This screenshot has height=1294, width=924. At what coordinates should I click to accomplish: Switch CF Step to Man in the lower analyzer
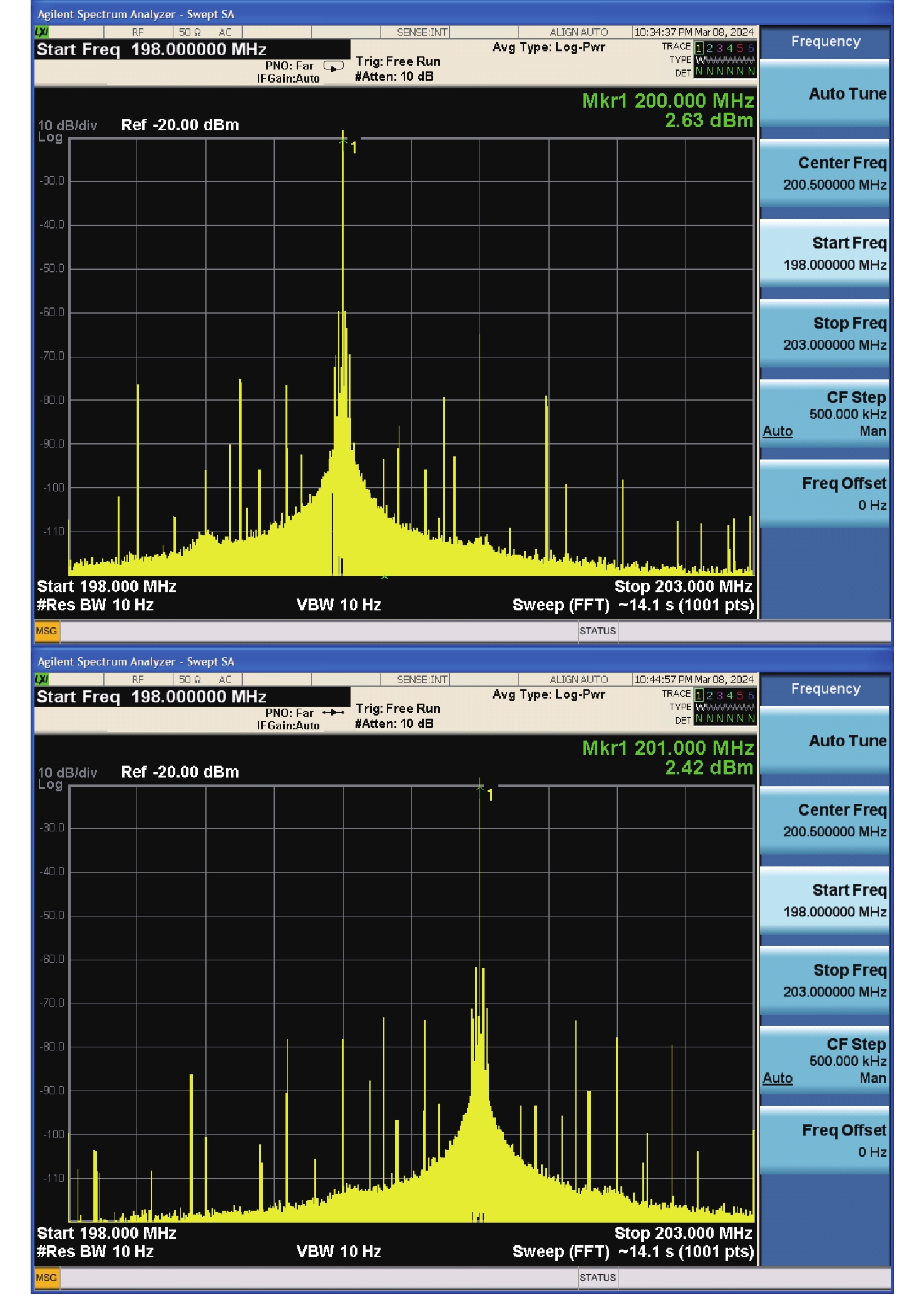click(872, 1078)
